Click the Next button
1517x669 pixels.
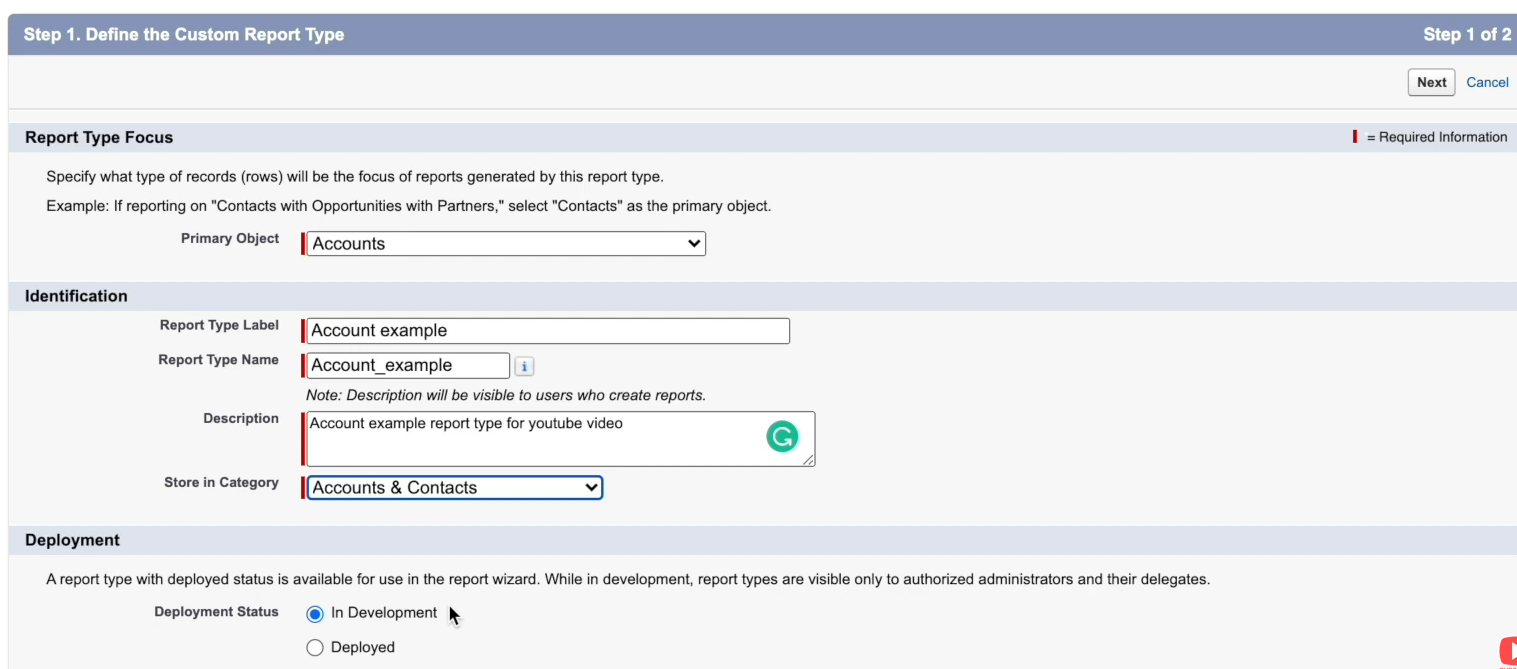(1430, 82)
